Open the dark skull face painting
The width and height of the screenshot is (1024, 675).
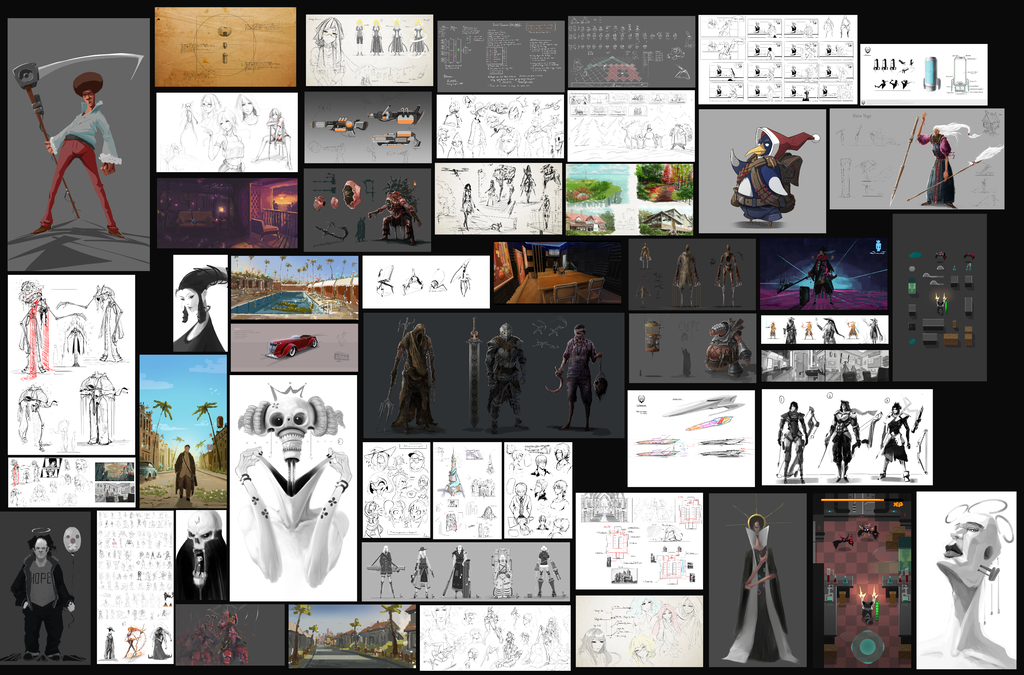(201, 556)
